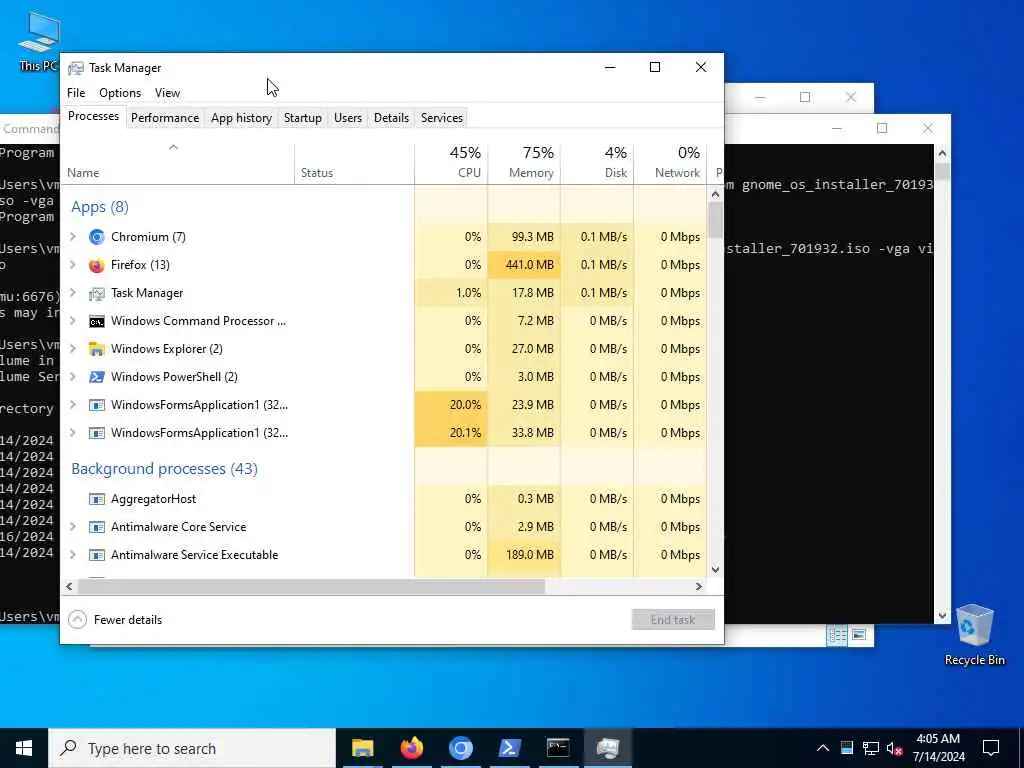Viewport: 1024px width, 768px height.
Task: Click the Windows PowerShell process icon
Action: click(x=97, y=377)
